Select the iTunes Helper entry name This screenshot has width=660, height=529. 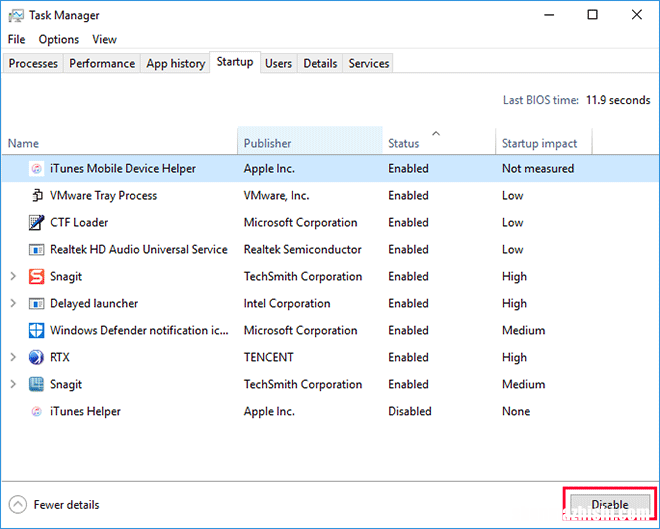coord(85,411)
